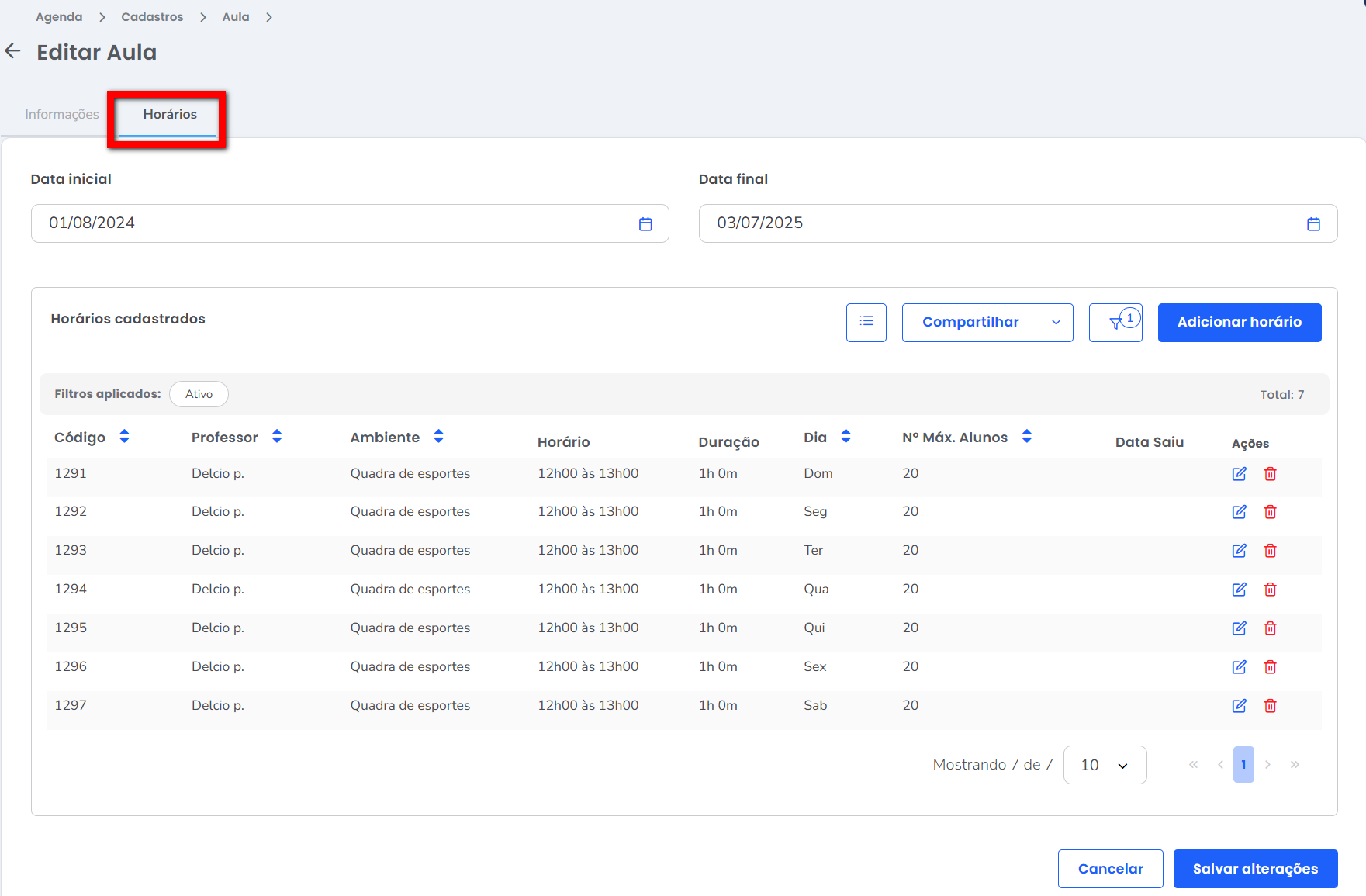The image size is (1366, 896).
Task: Delete schedule row 1297
Action: pyautogui.click(x=1271, y=706)
